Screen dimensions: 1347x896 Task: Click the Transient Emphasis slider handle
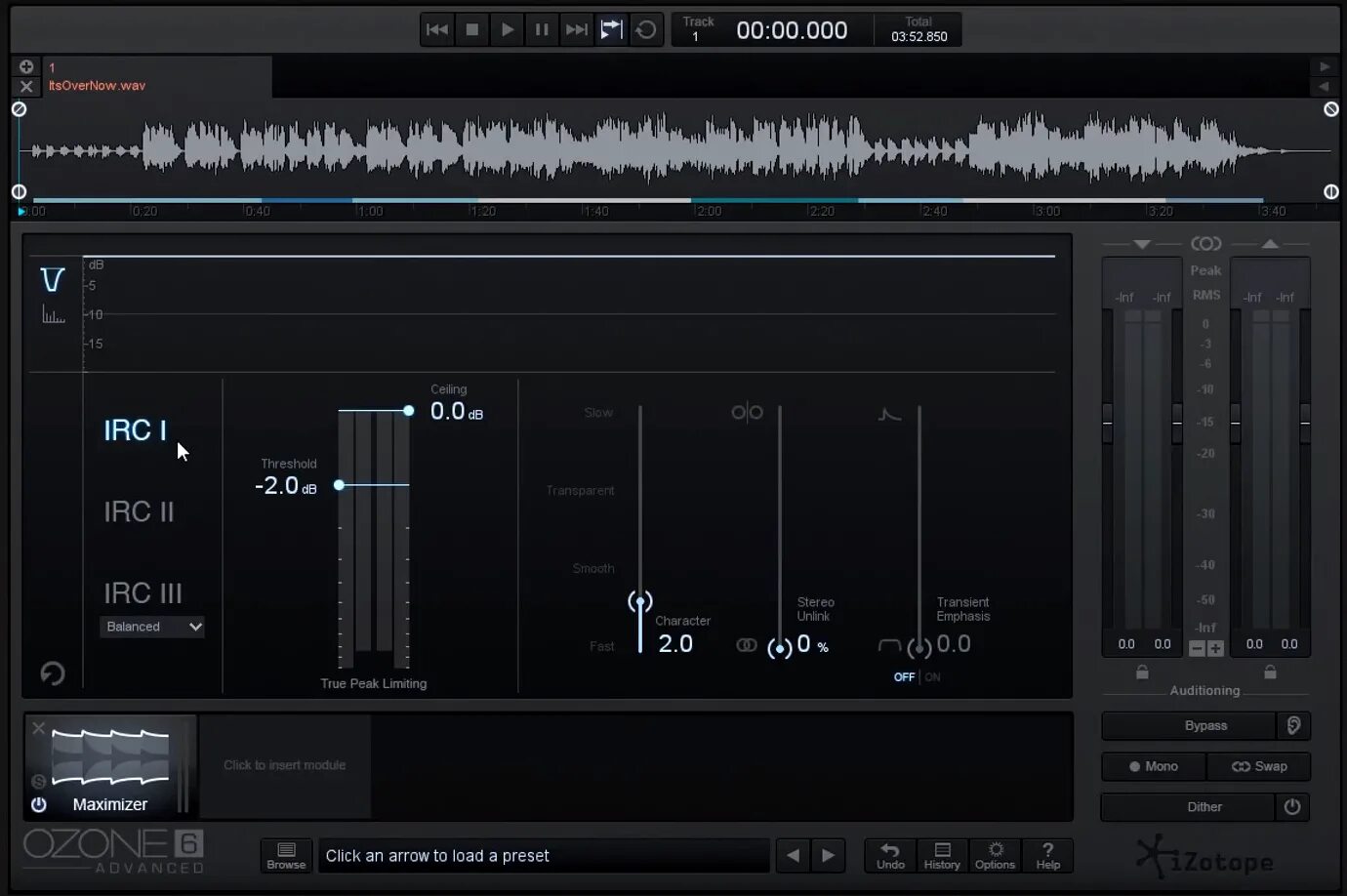919,648
